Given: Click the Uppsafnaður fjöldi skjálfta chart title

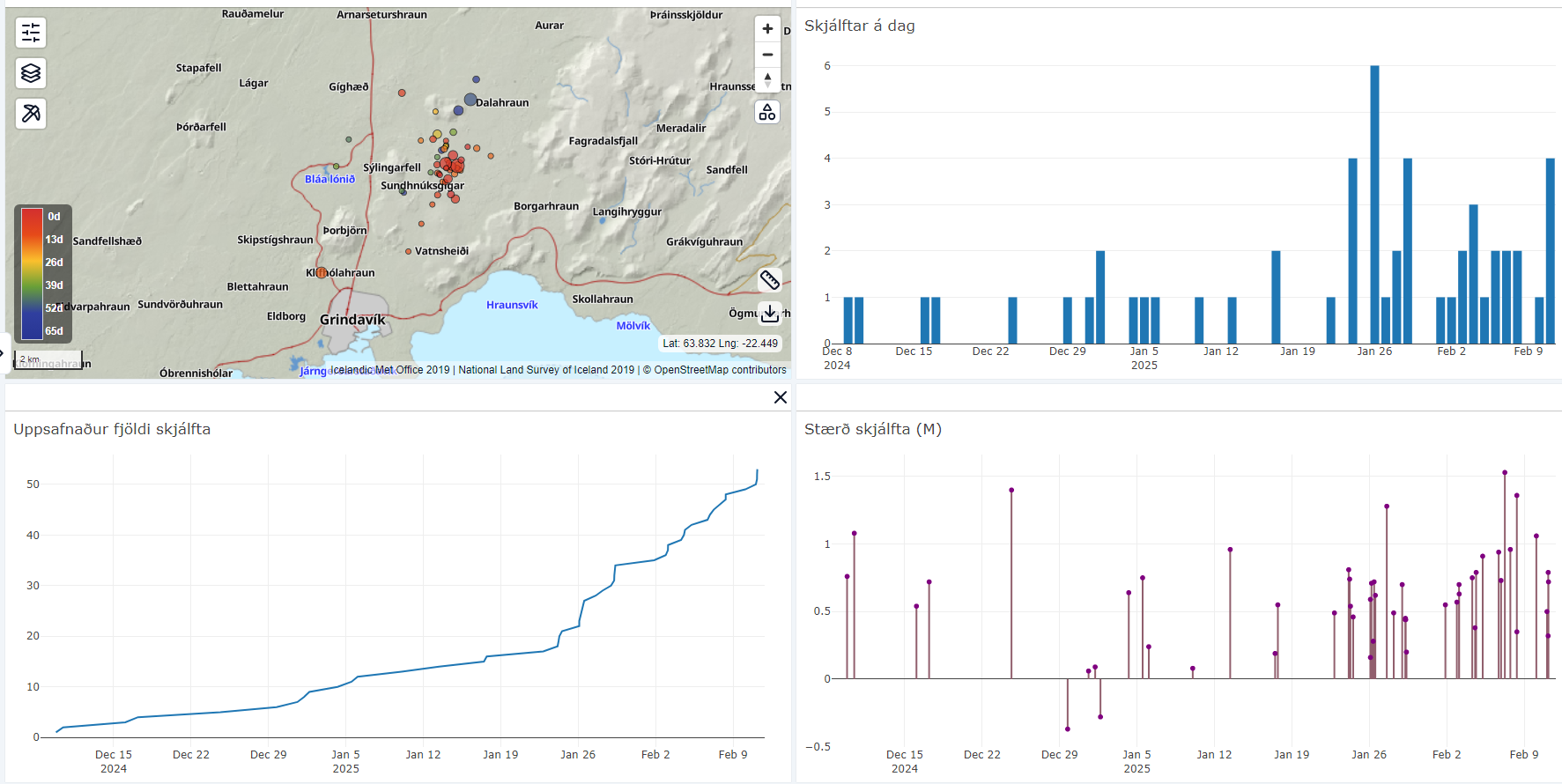Looking at the screenshot, I should pyautogui.click(x=112, y=429).
